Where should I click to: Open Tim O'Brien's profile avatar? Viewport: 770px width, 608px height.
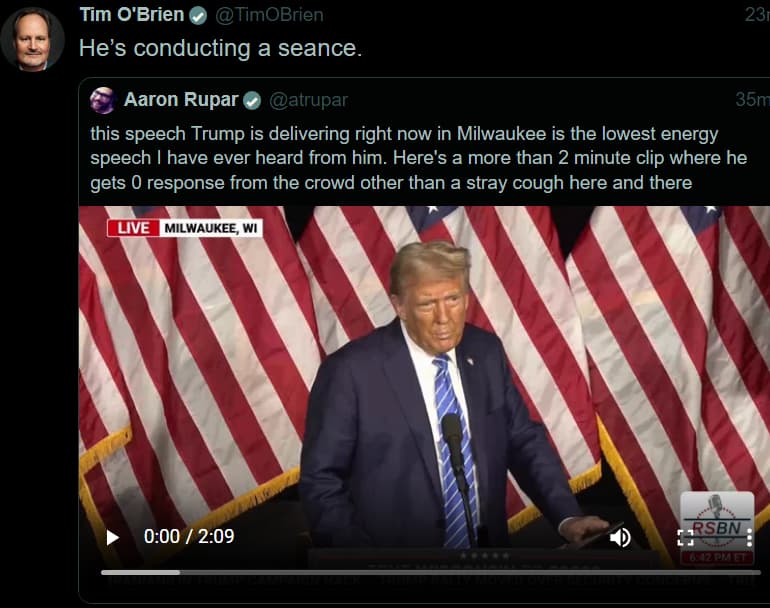click(32, 40)
